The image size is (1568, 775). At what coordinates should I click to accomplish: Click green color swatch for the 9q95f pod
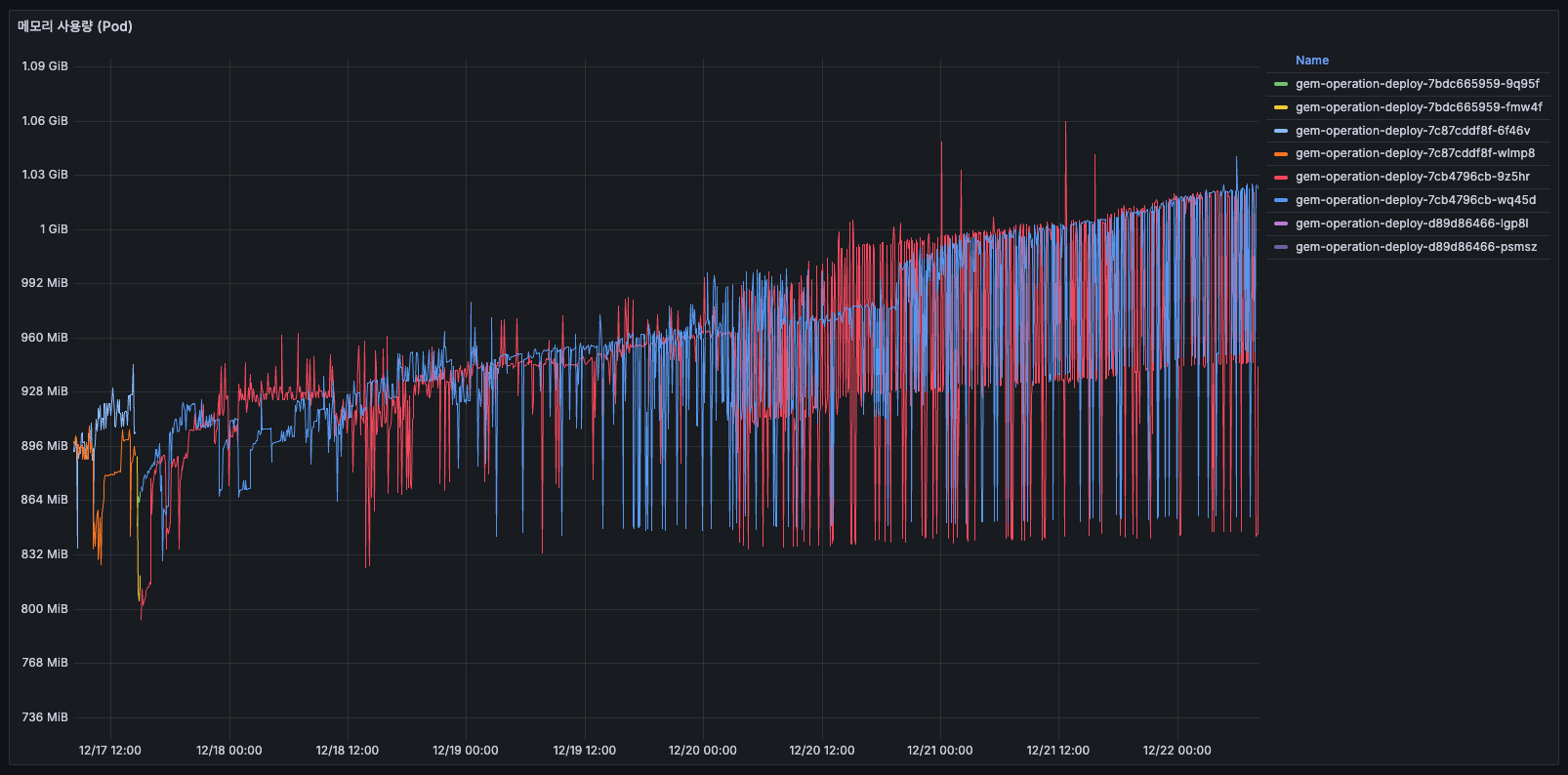(1281, 84)
